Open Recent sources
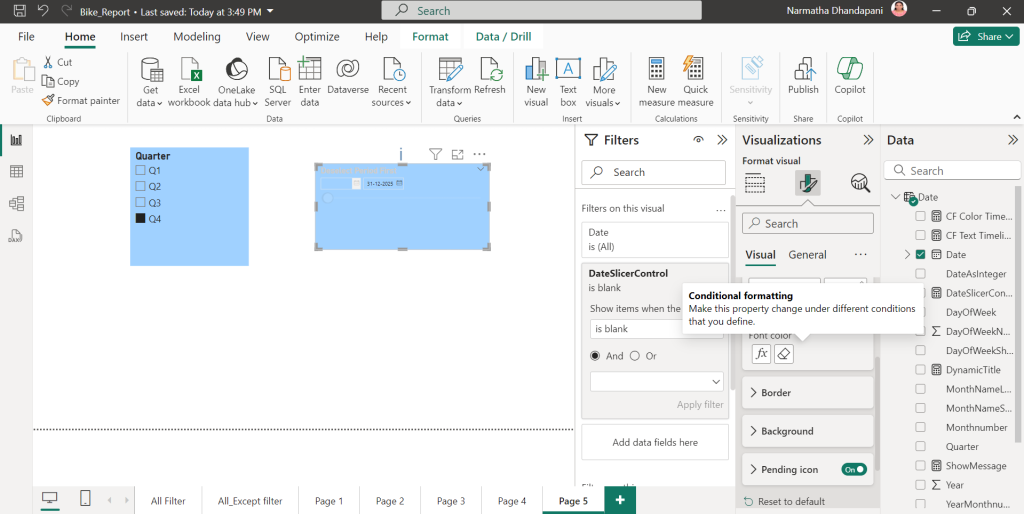The height and width of the screenshot is (514, 1024). pos(392,82)
